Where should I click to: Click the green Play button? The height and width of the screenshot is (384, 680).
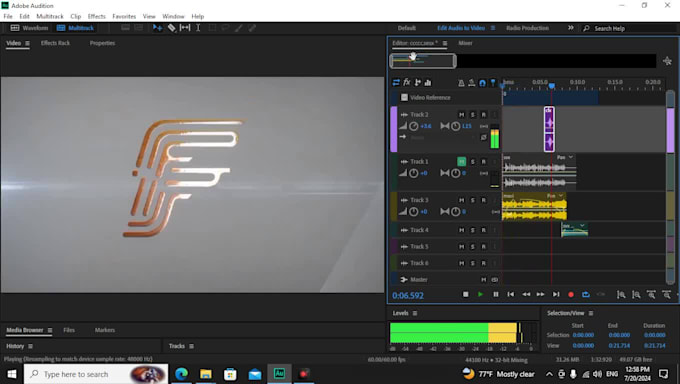(x=480, y=294)
